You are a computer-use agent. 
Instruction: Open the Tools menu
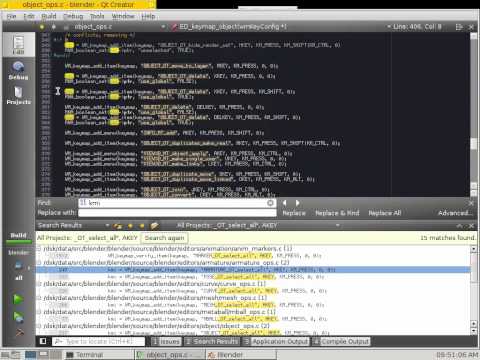[x=97, y=16]
